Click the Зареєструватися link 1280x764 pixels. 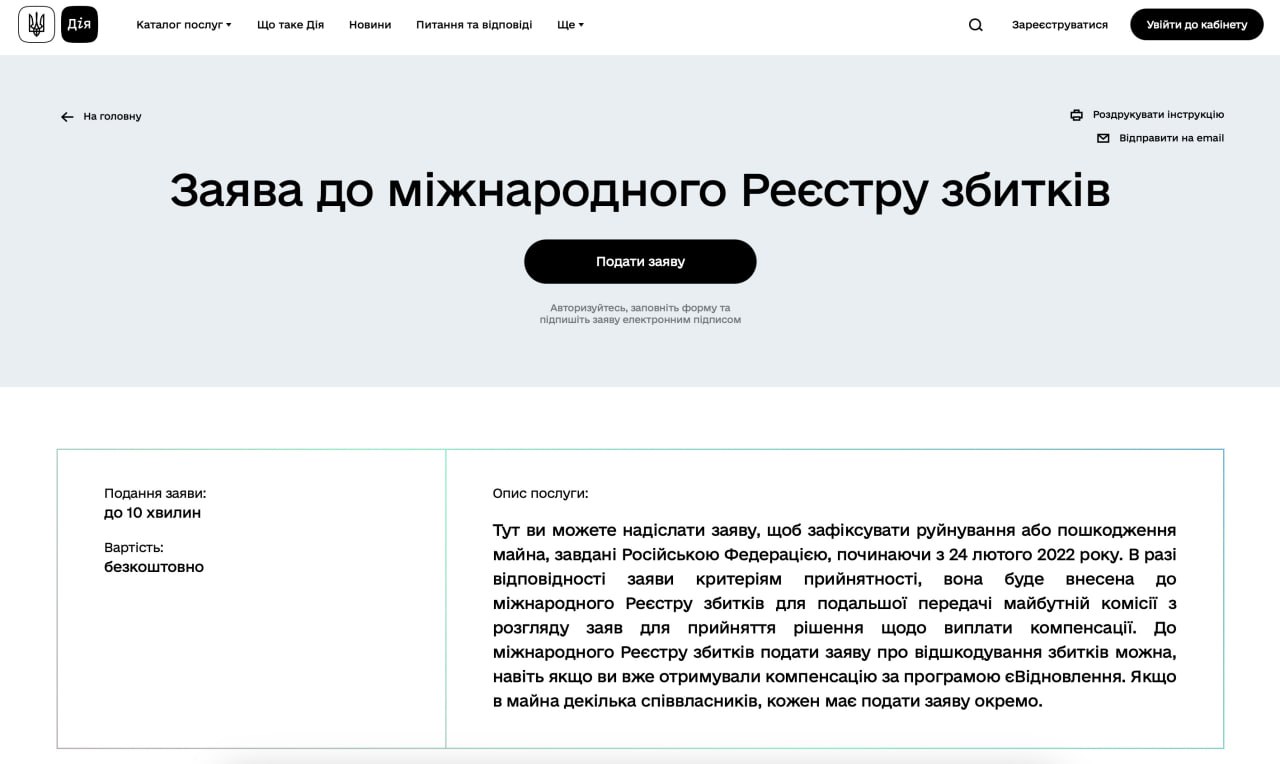tap(1059, 25)
